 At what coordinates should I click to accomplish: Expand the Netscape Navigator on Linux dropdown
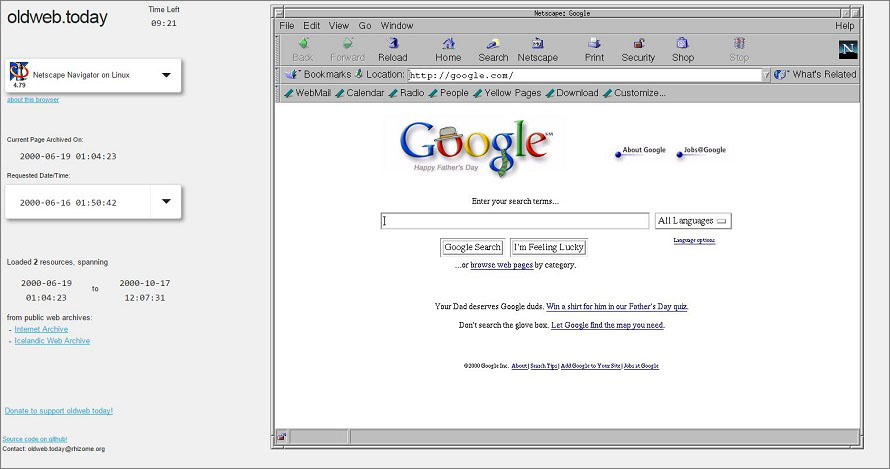[166, 75]
